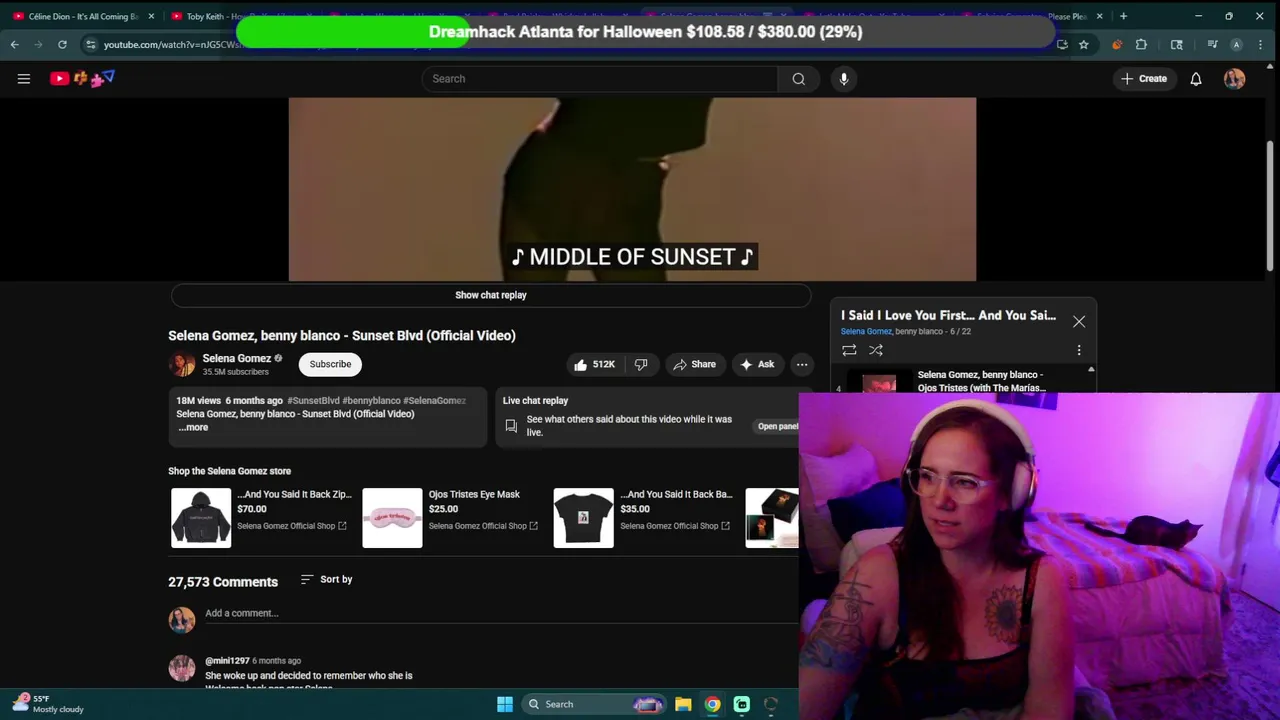Click Show chat replay

491,295
